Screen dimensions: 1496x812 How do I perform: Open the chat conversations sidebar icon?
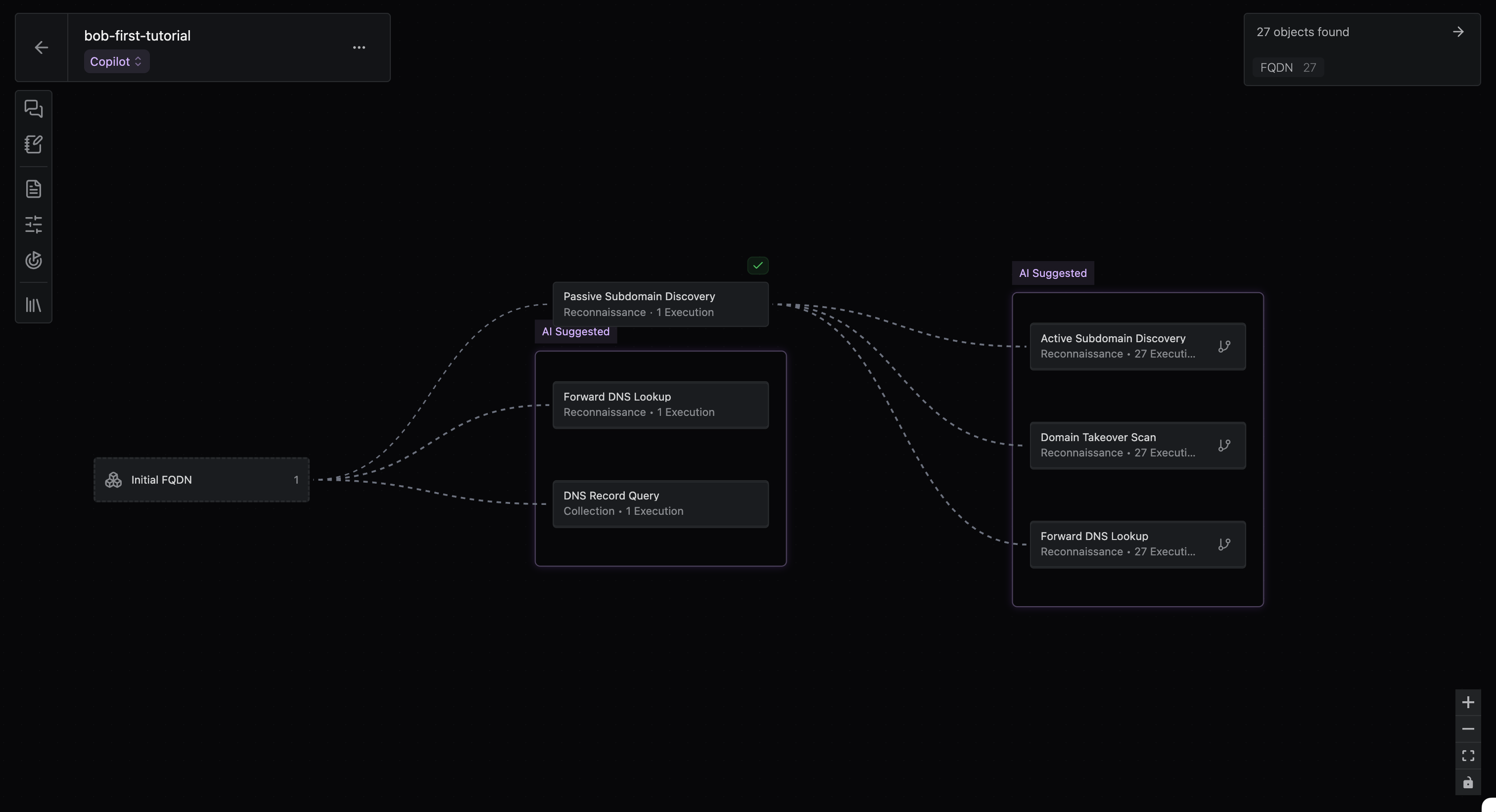point(34,108)
